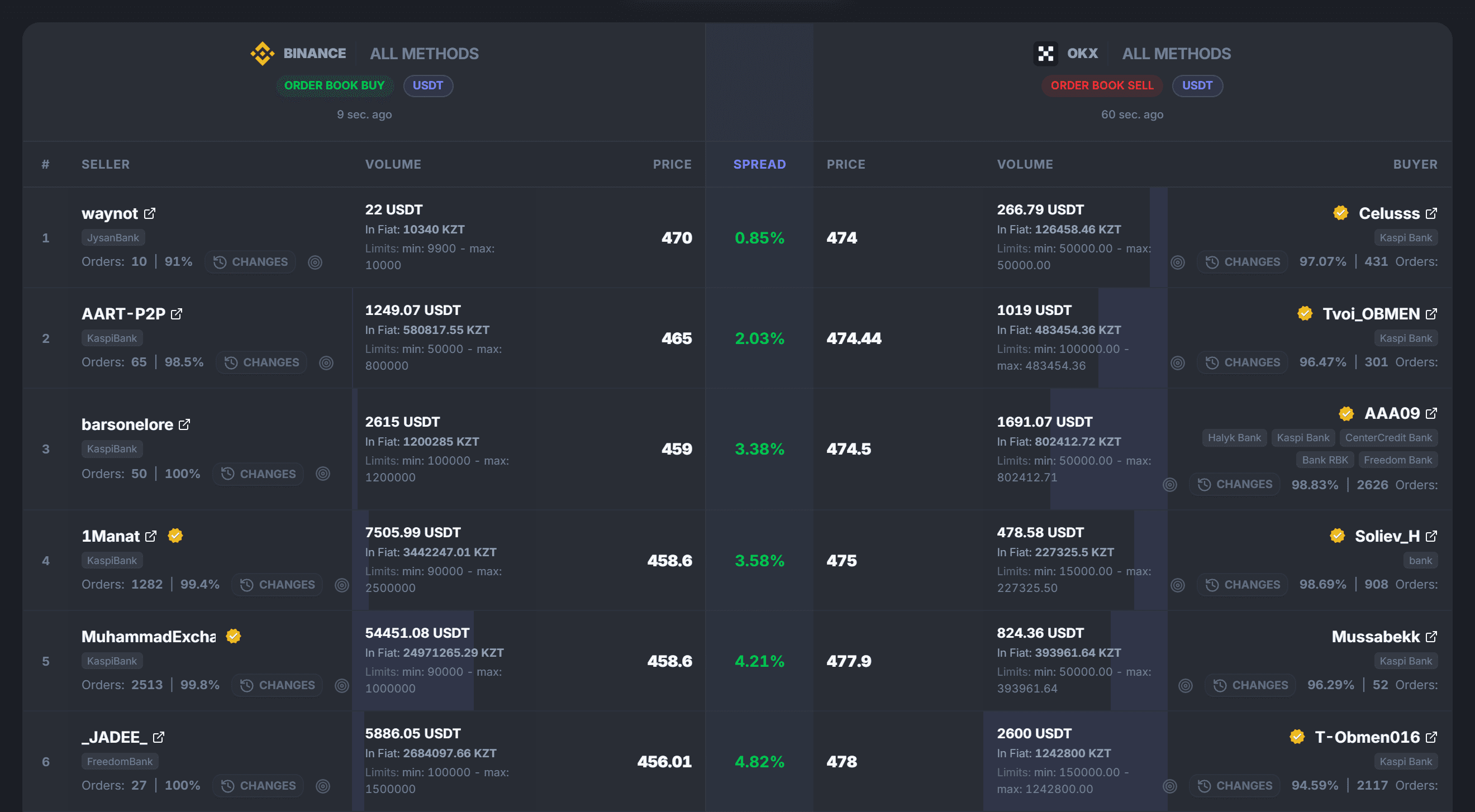Click the 4.82% spread value
The width and height of the screenshot is (1475, 812).
pyautogui.click(x=759, y=762)
